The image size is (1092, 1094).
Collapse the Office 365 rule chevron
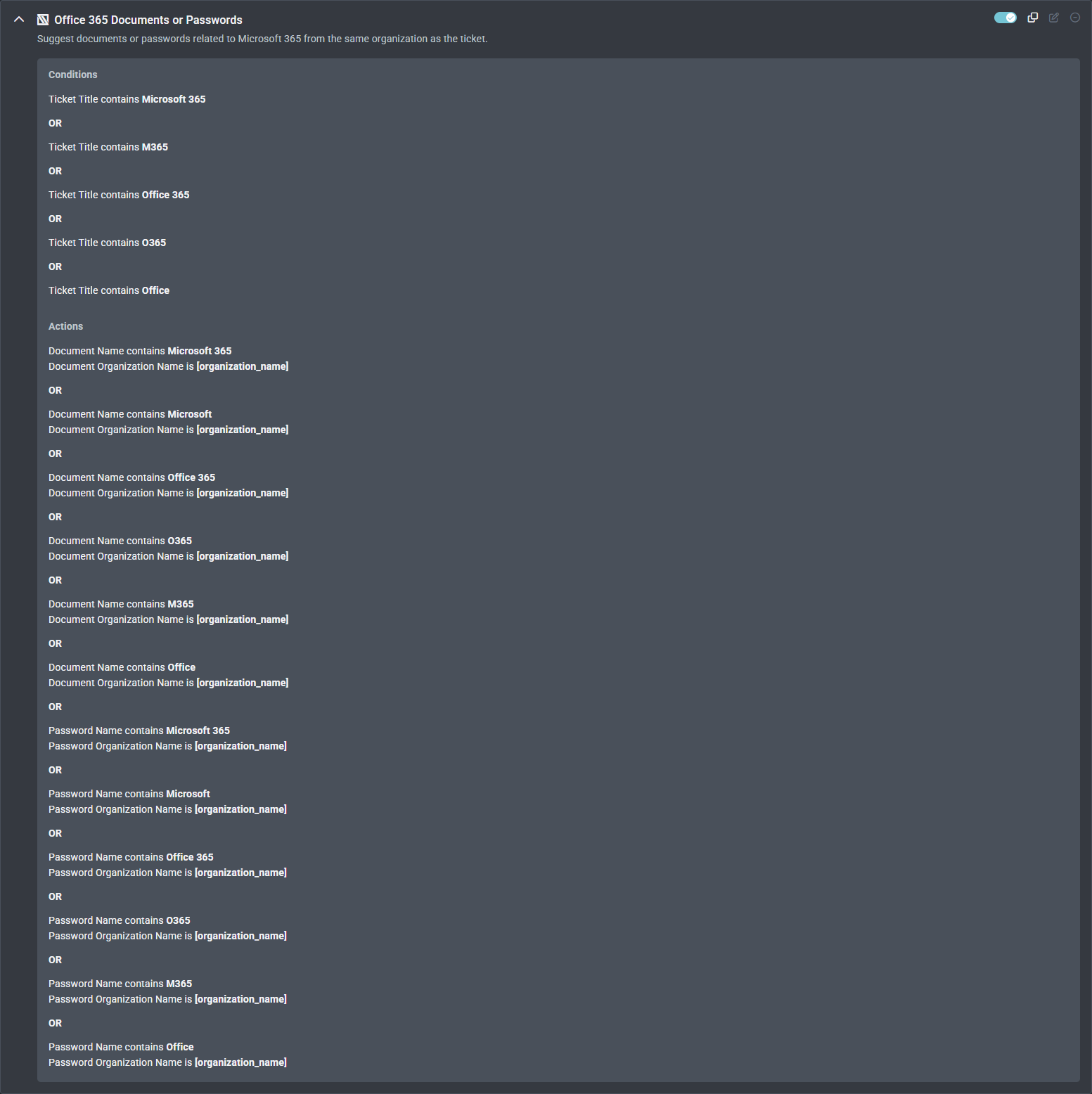pyautogui.click(x=19, y=20)
